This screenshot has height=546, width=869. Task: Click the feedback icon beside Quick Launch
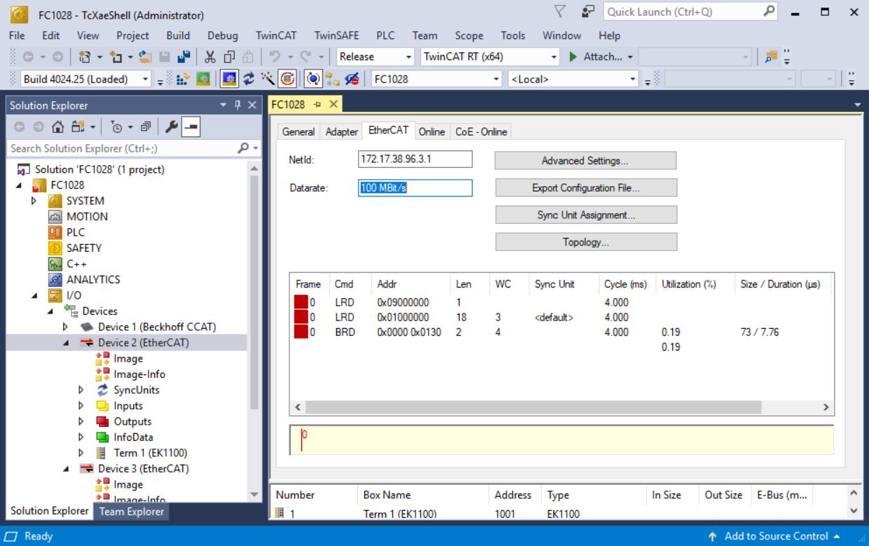(587, 12)
